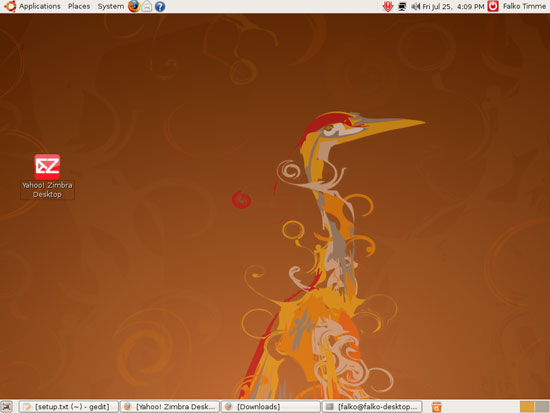Open the blue Help icon in panel
The height and width of the screenshot is (413, 550).
160,6
